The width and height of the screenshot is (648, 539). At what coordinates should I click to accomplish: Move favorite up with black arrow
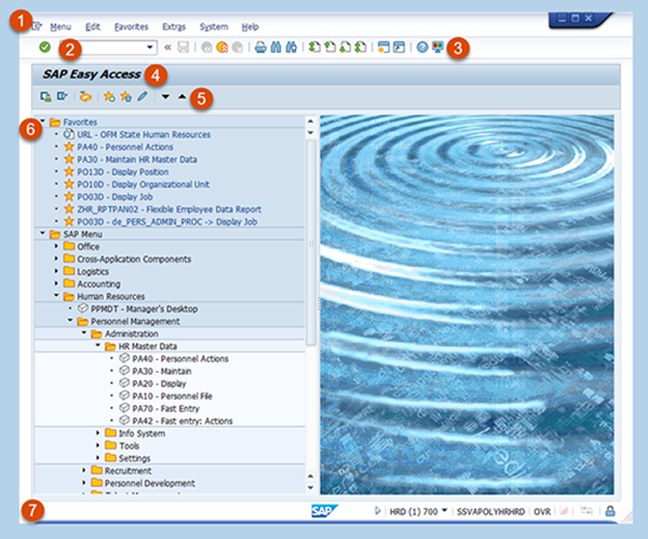click(x=182, y=97)
